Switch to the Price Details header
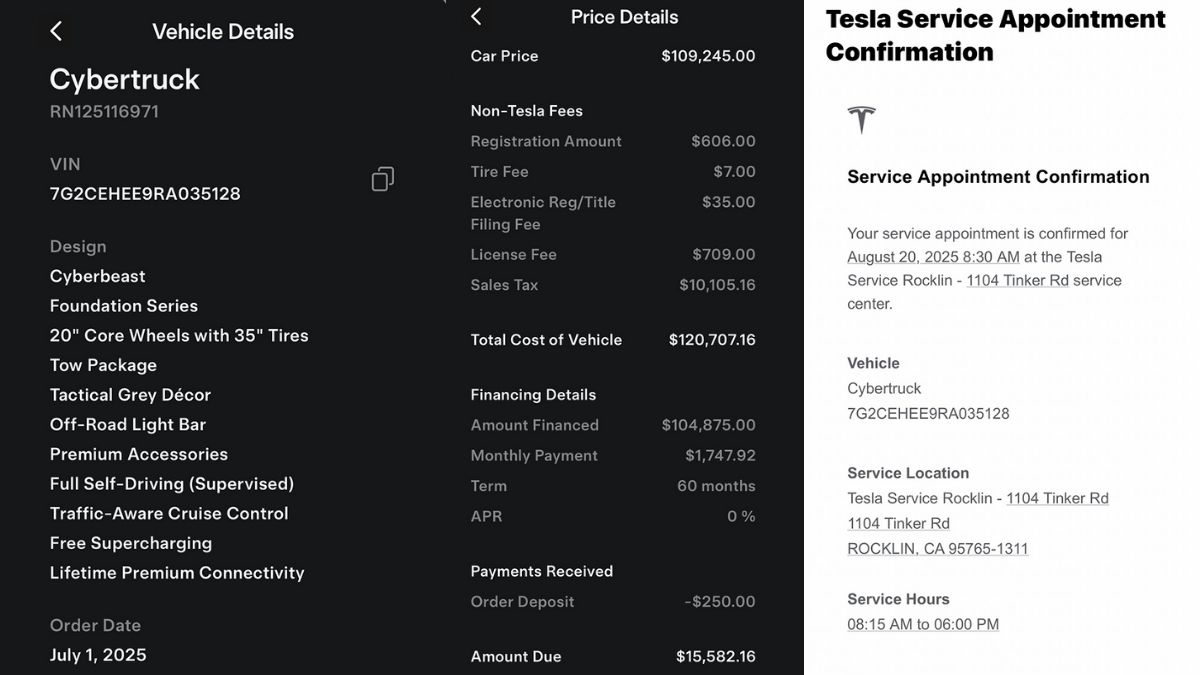Screen dimensions: 1200x675 click(624, 16)
